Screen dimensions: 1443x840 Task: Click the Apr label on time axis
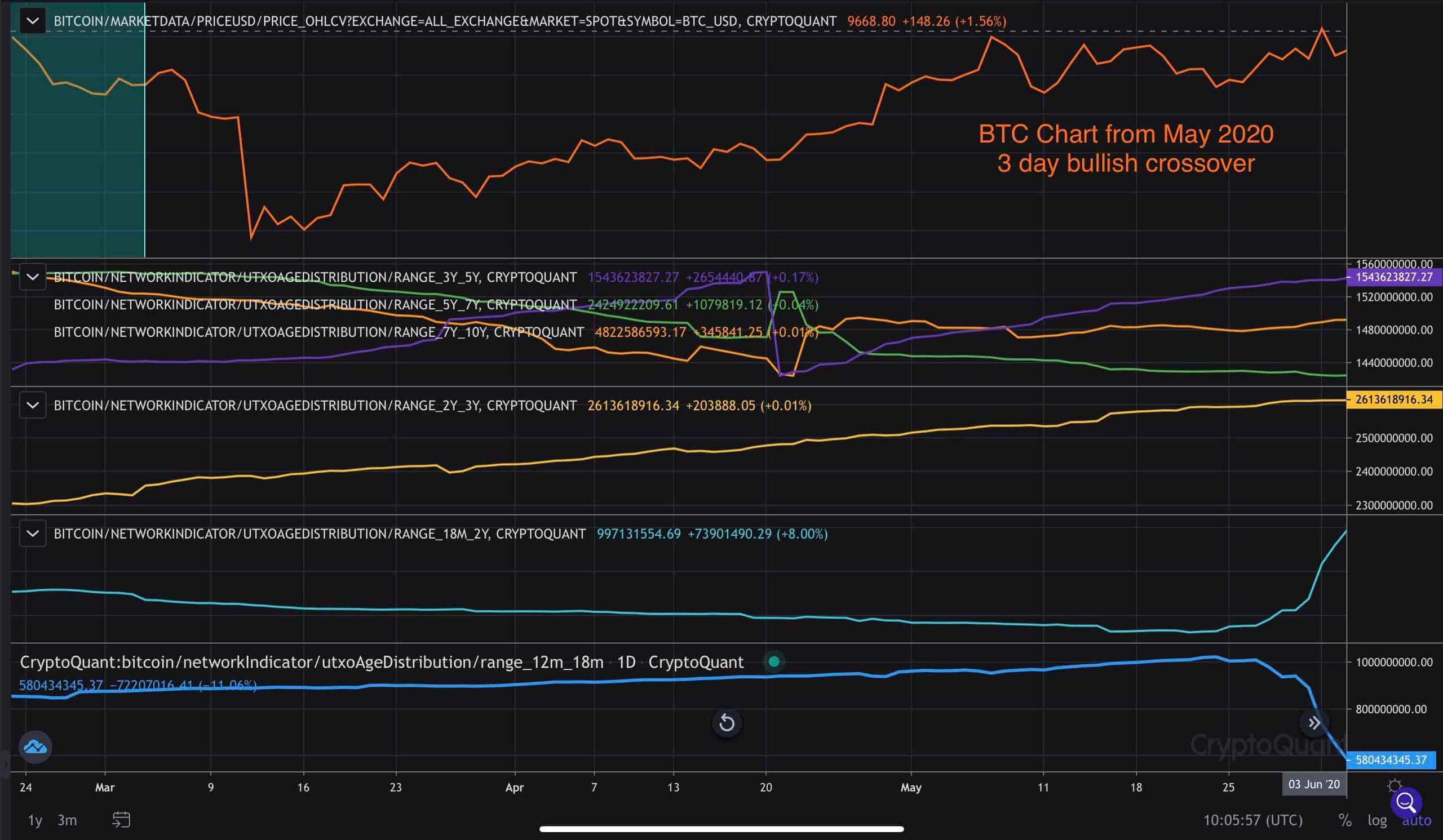coord(514,788)
